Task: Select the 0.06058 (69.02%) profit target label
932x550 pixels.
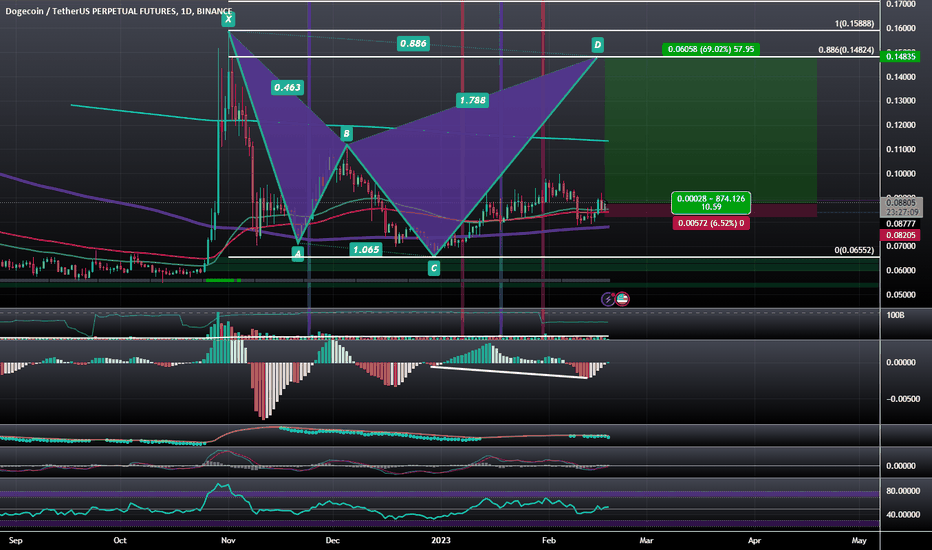Action: pyautogui.click(x=711, y=49)
